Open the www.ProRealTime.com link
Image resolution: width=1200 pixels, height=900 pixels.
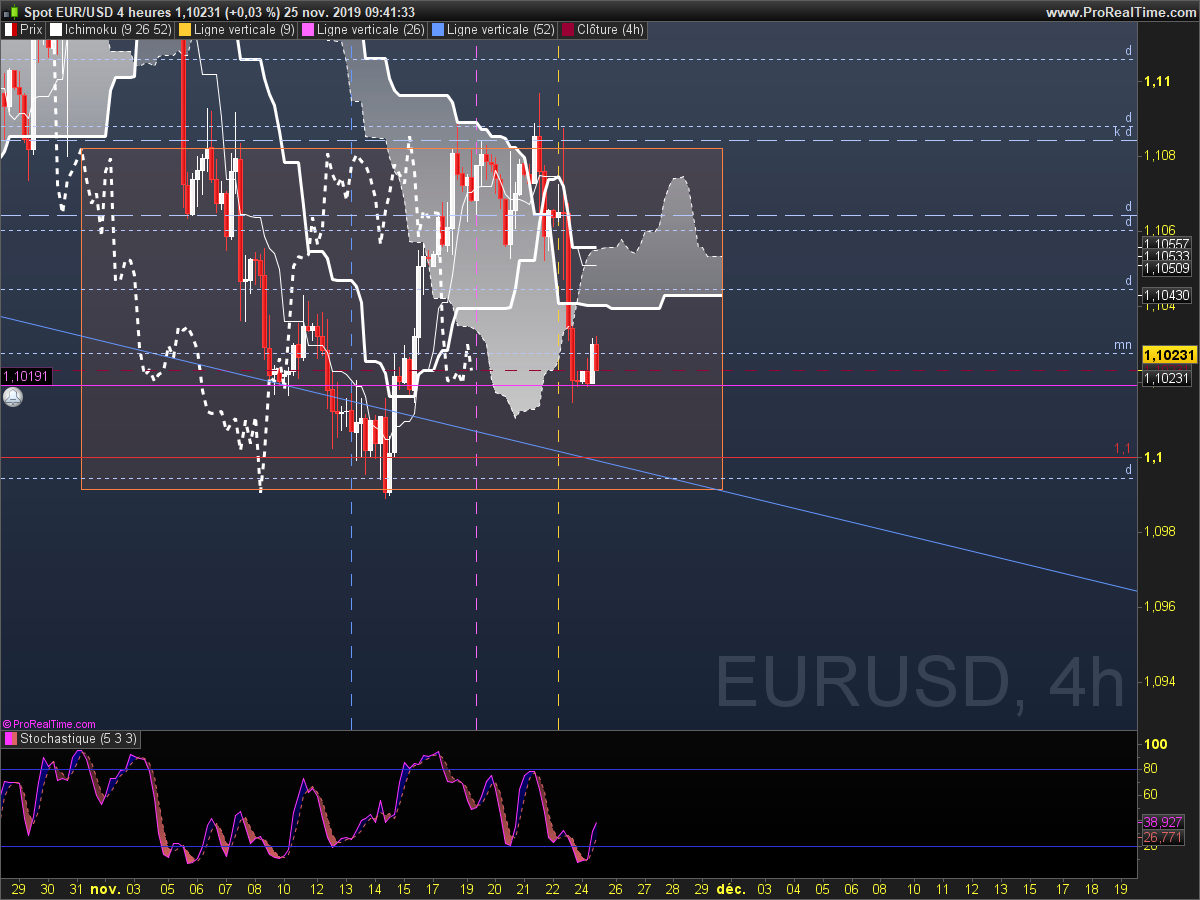1119,12
